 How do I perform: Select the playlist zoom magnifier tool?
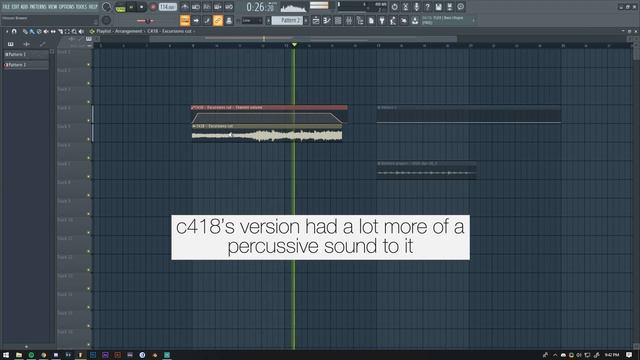tap(74, 31)
